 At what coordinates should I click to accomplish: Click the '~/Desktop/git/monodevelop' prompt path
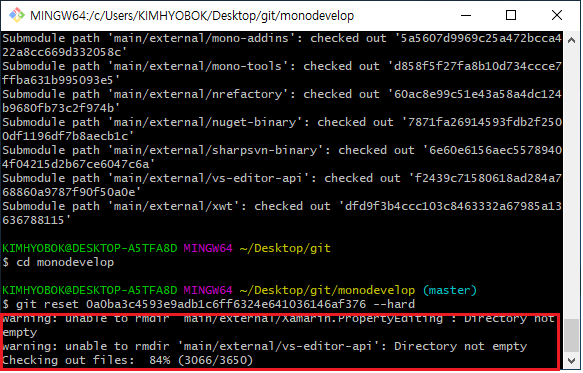point(327,290)
